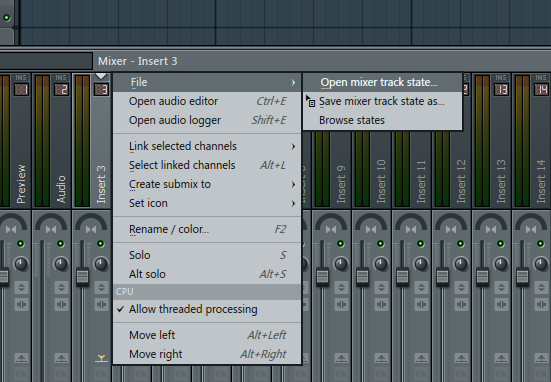
Task: Click the Insert 3 volume fader handle
Action: (x=83, y=276)
